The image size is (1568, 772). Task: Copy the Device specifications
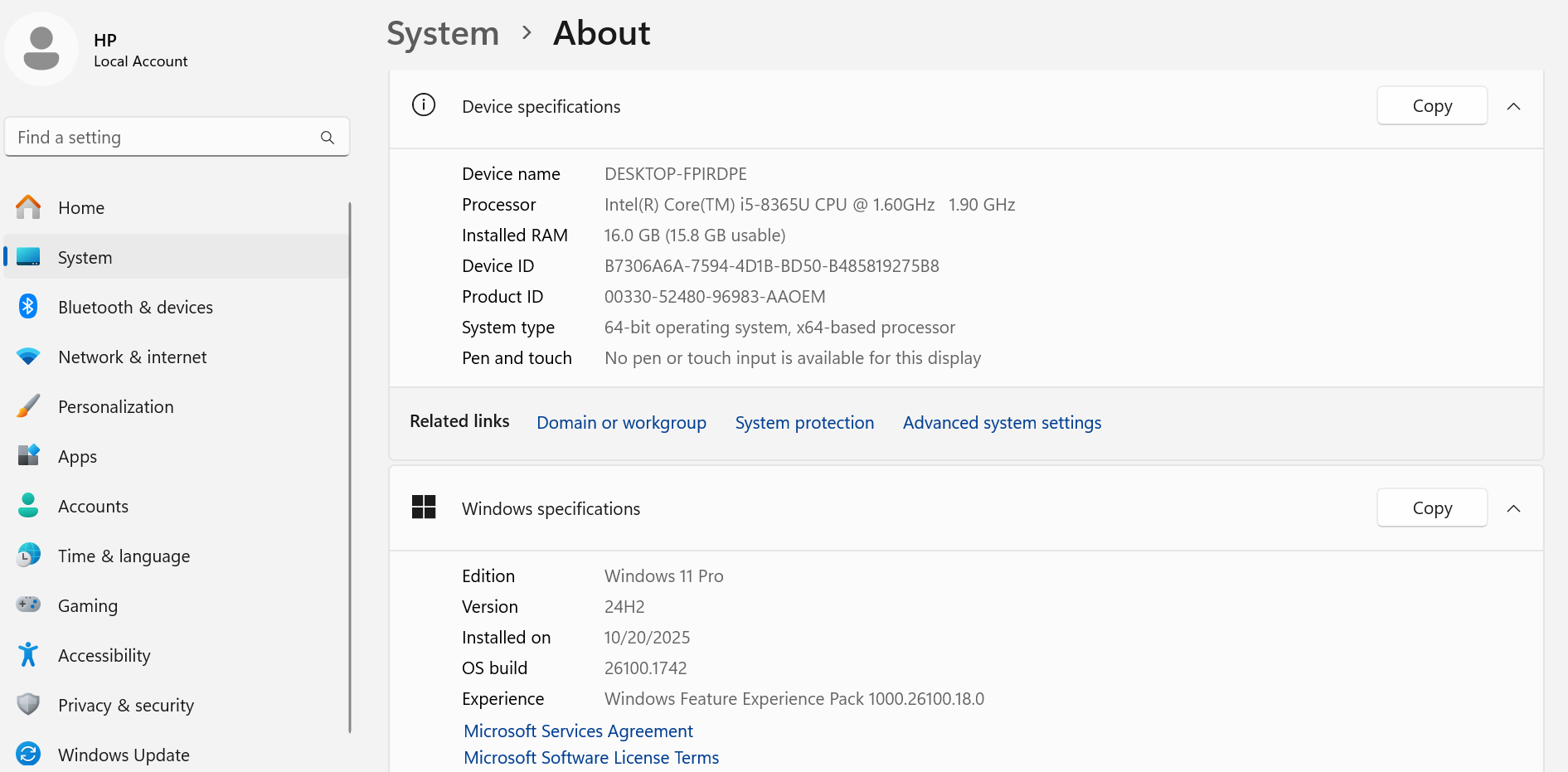1431,106
